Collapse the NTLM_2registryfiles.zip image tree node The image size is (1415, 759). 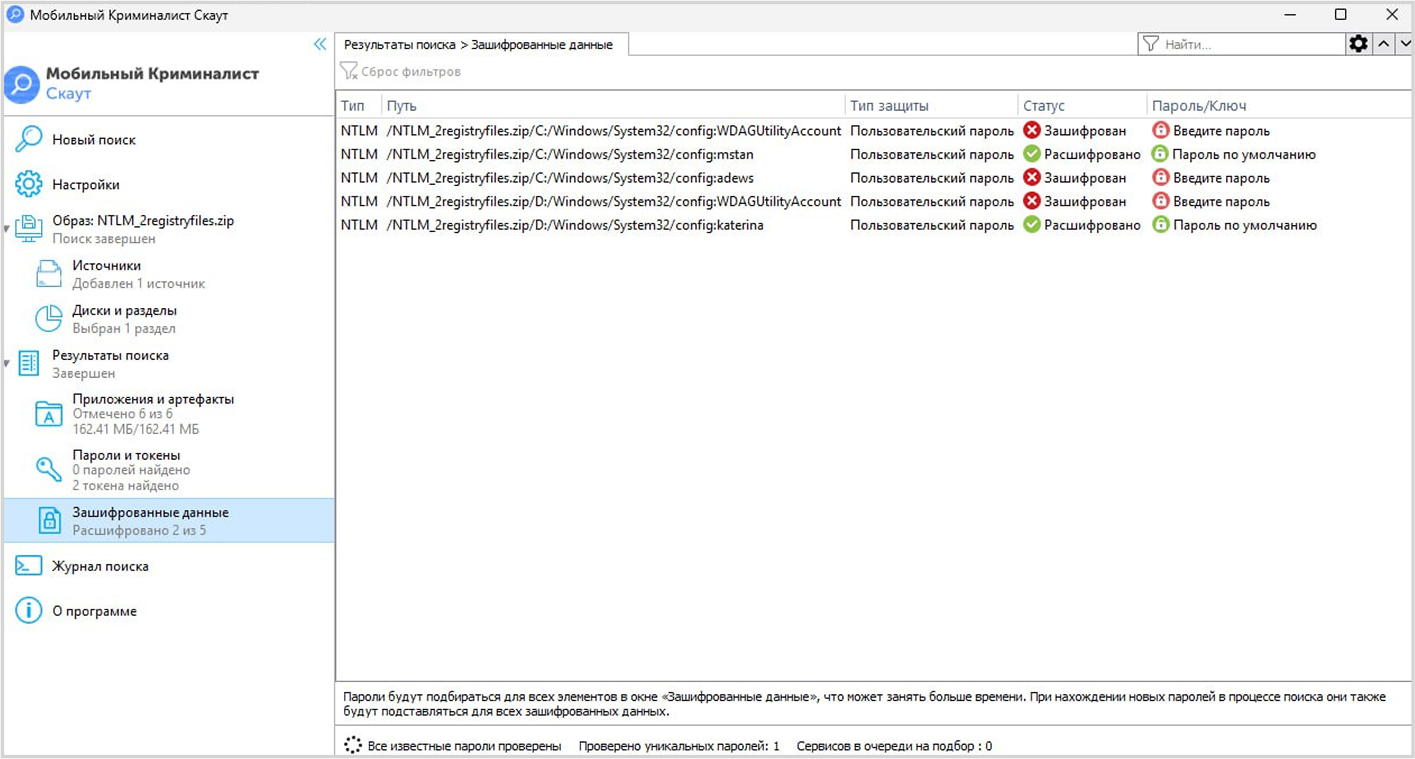(x=7, y=229)
